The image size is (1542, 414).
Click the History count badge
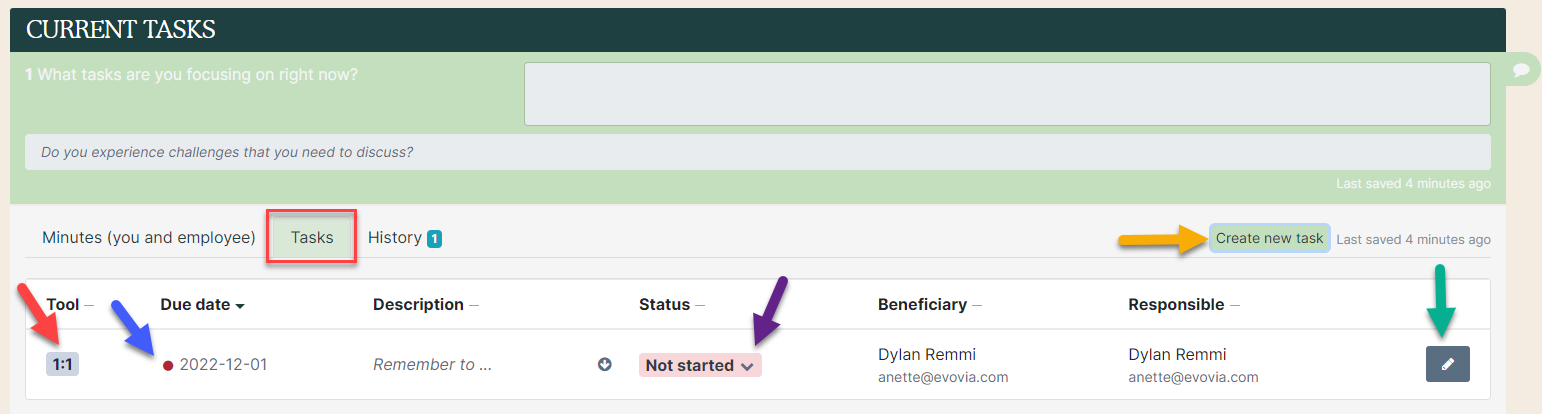434,238
